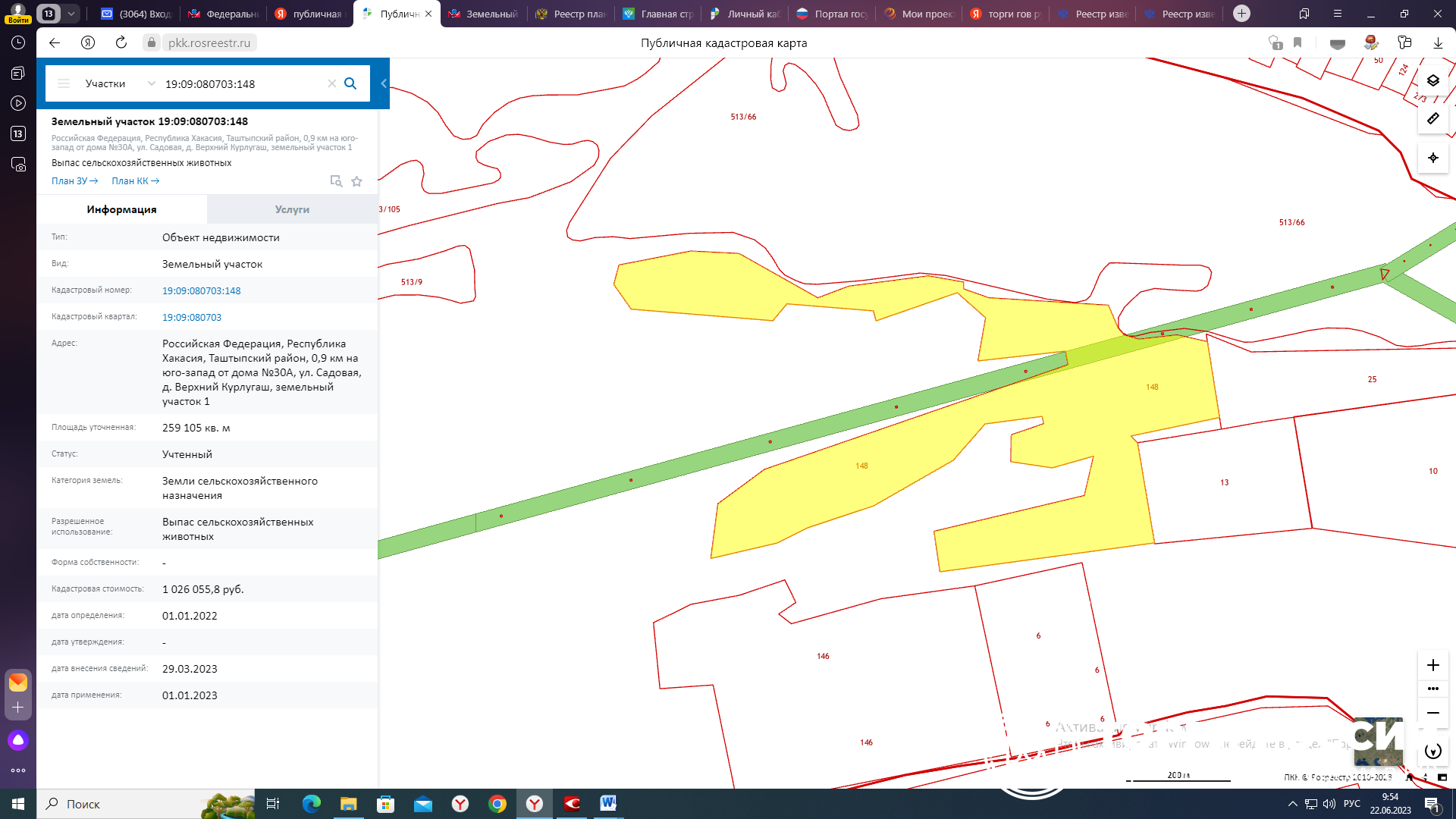Expand the tab group counter dropdown
The width and height of the screenshot is (1456, 819).
(71, 14)
